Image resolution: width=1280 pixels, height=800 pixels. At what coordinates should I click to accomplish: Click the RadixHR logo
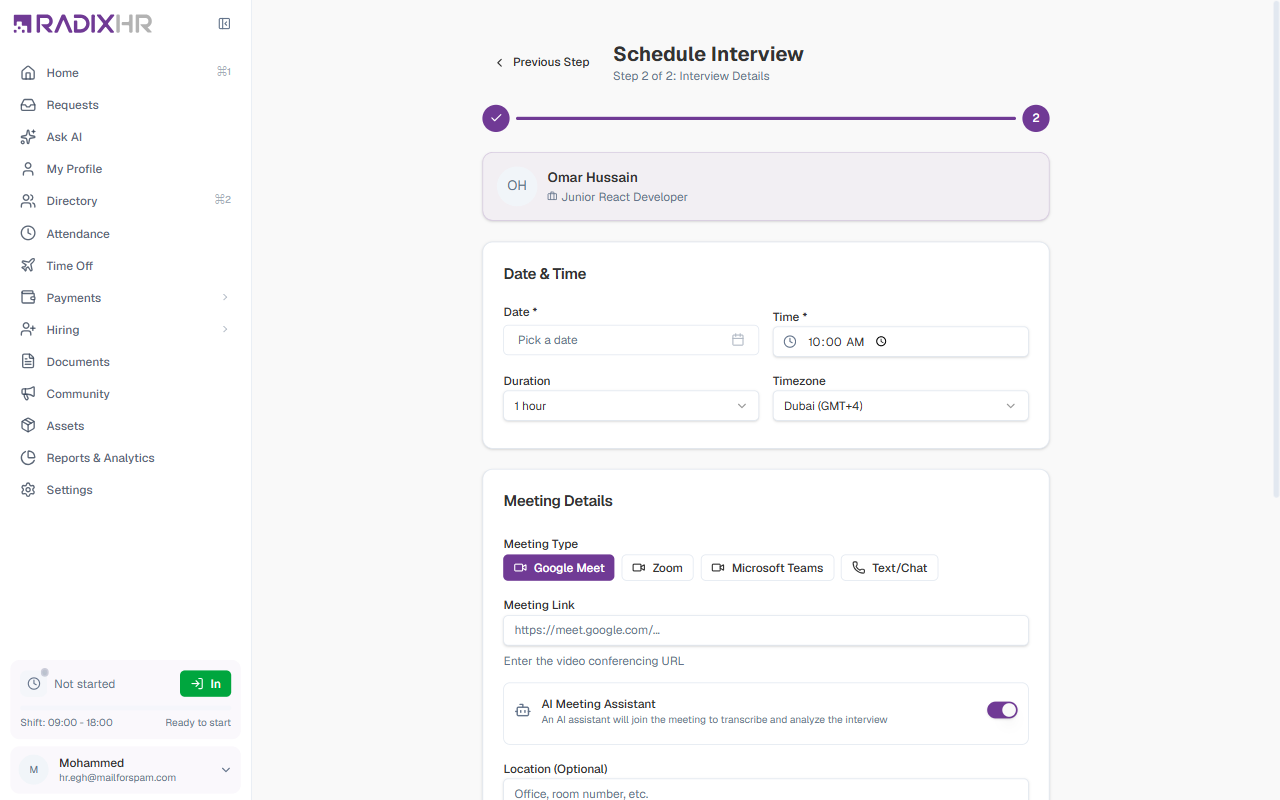point(83,24)
